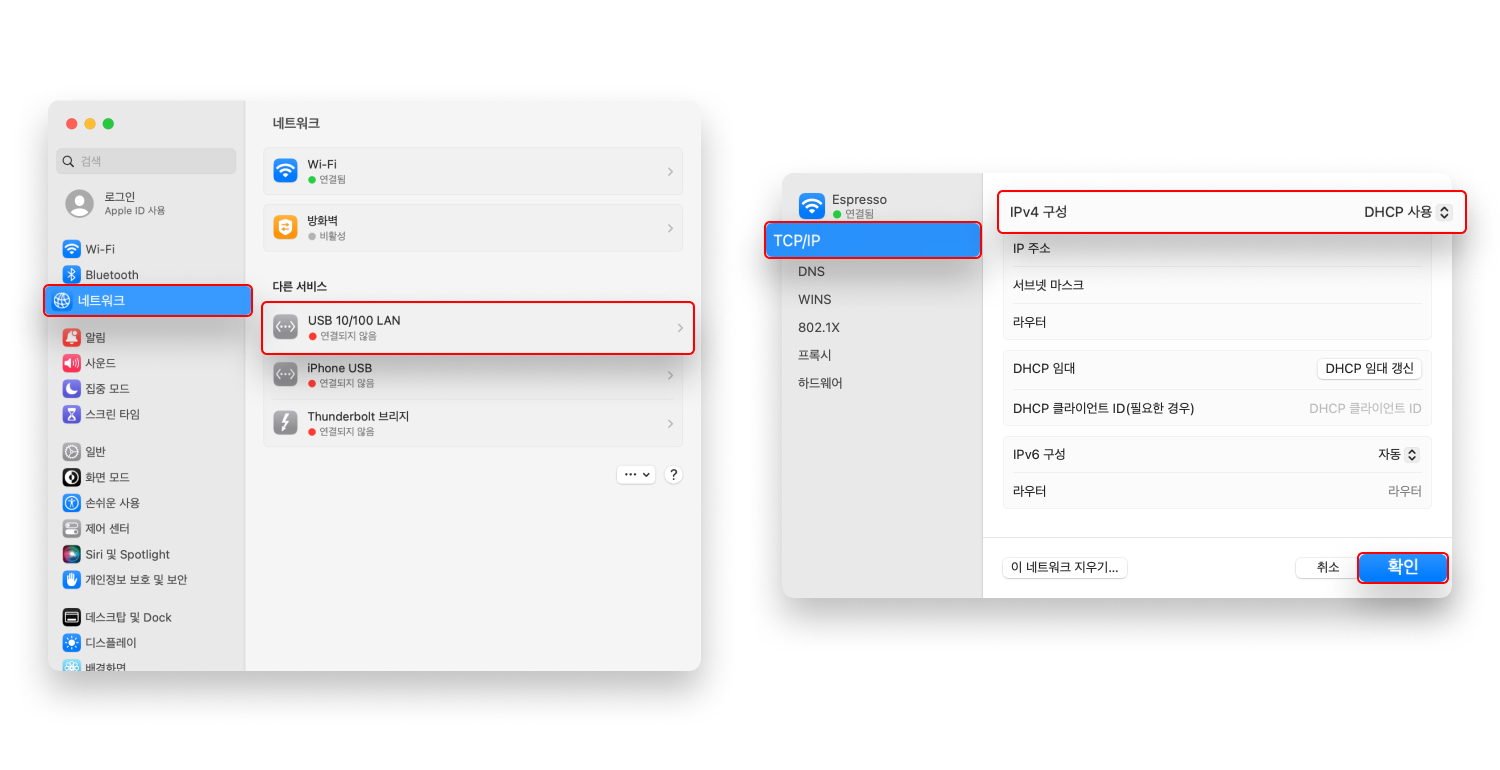Click the 제어 센터 icon
Viewport: 1500px width, 770px height.
click(71, 528)
